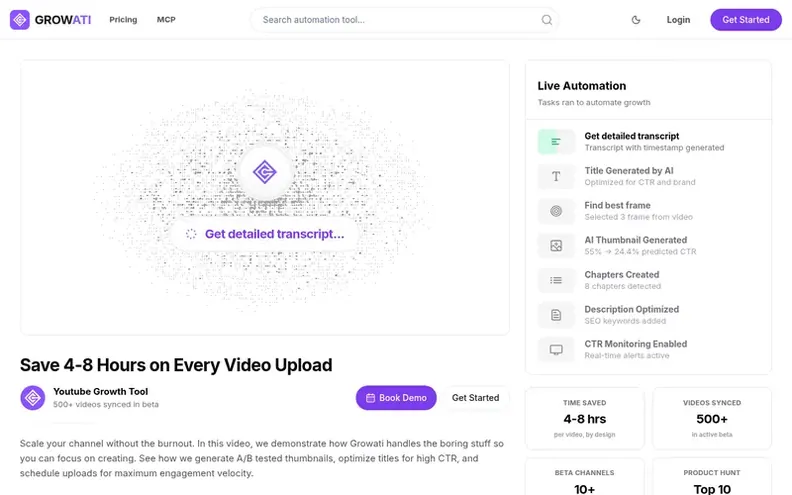This screenshot has width=792, height=495.
Task: Open the Pricing page
Action: click(123, 20)
